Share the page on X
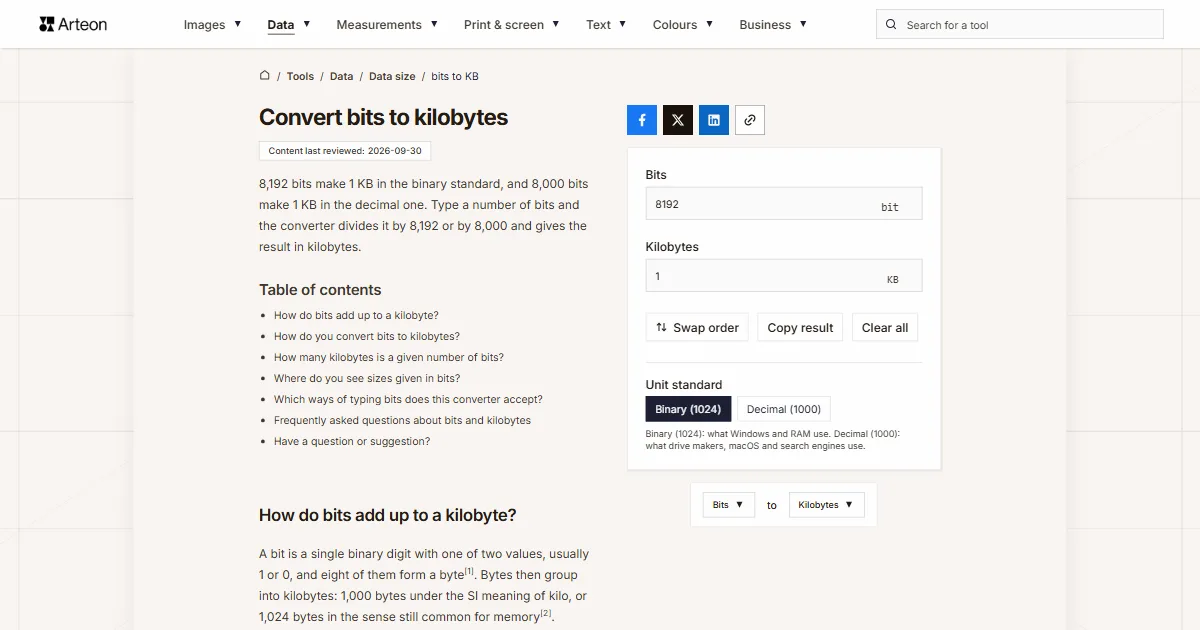Screen dimensions: 1200x630 [x=678, y=120]
